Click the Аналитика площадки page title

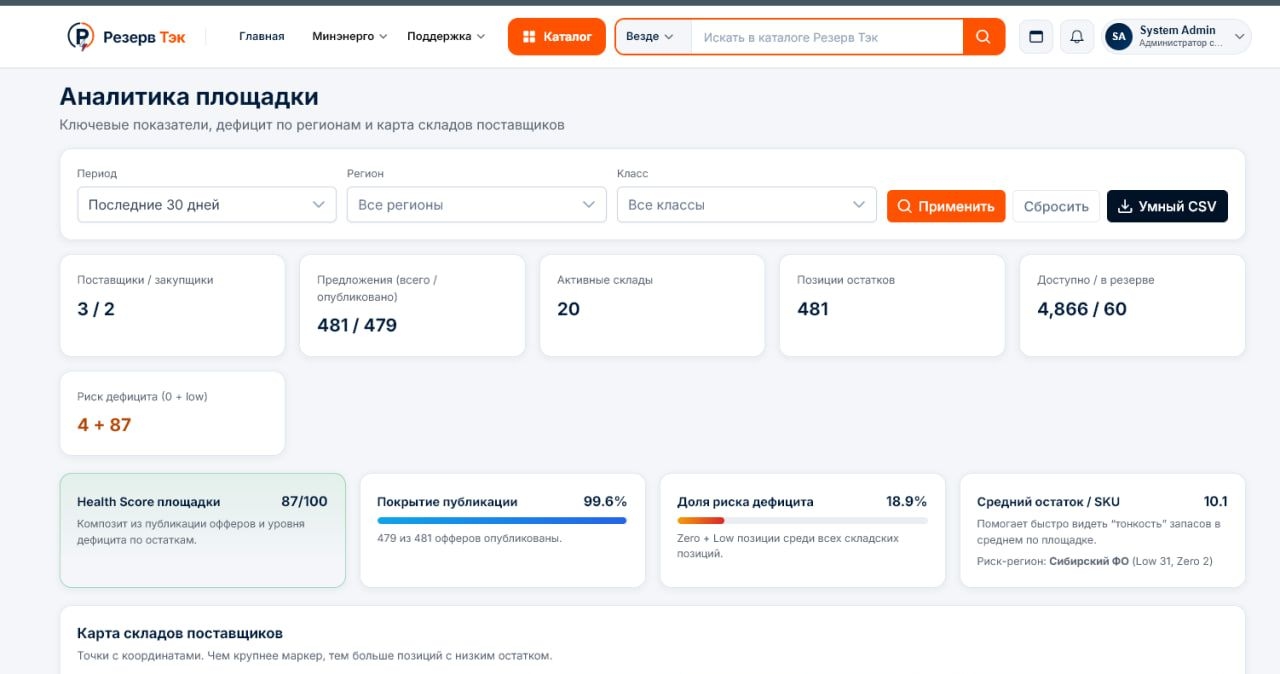(189, 97)
